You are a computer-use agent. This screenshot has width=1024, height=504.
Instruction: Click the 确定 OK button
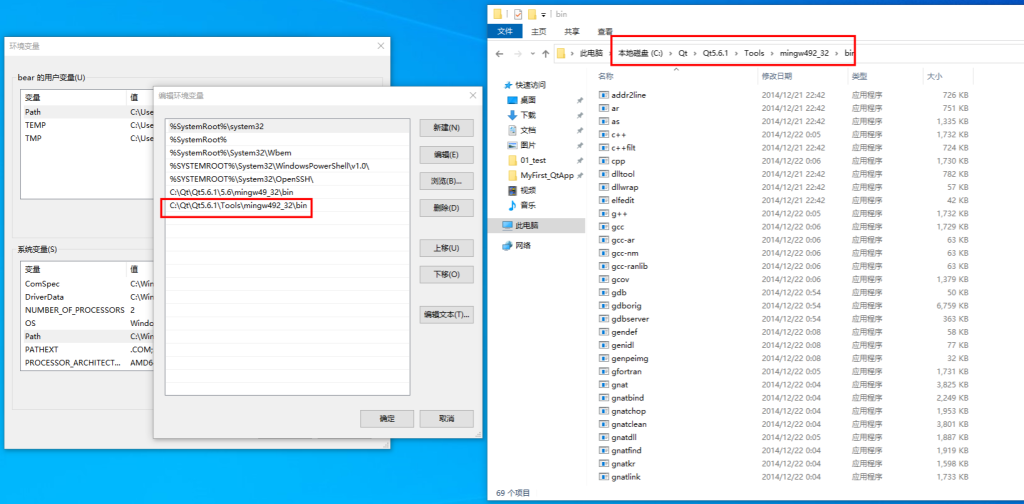pos(387,418)
